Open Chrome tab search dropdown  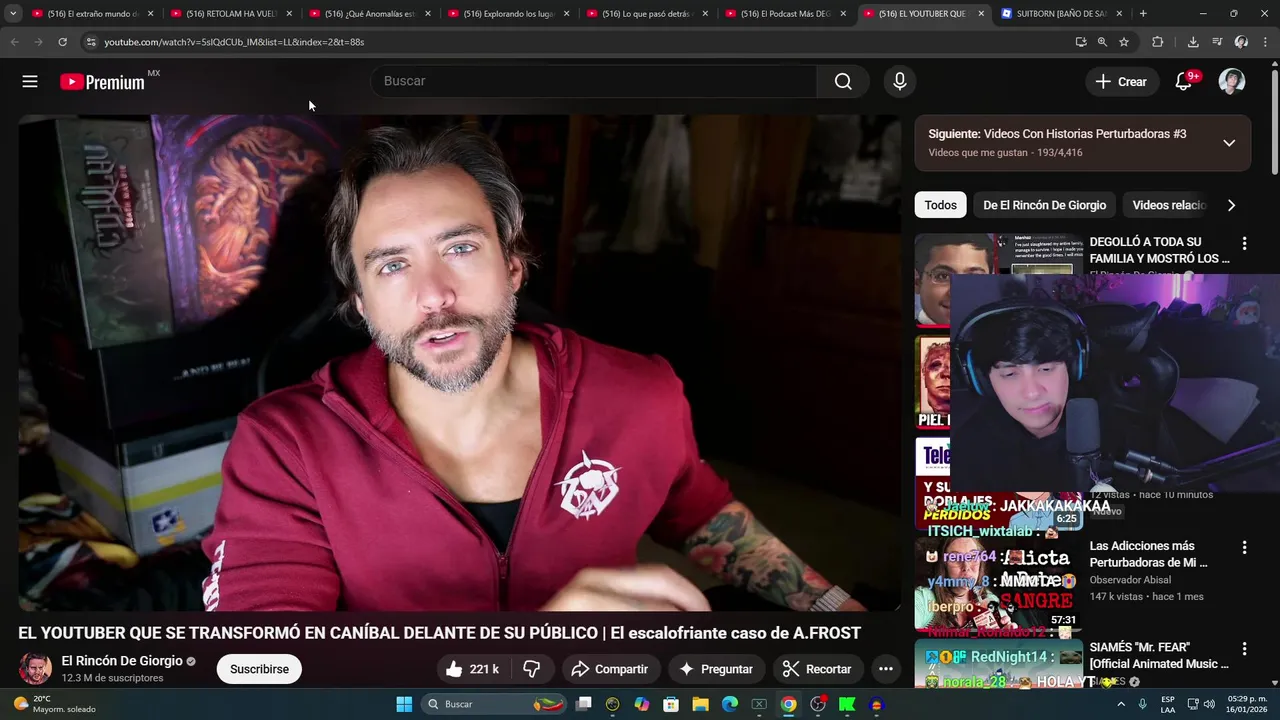pos(13,14)
